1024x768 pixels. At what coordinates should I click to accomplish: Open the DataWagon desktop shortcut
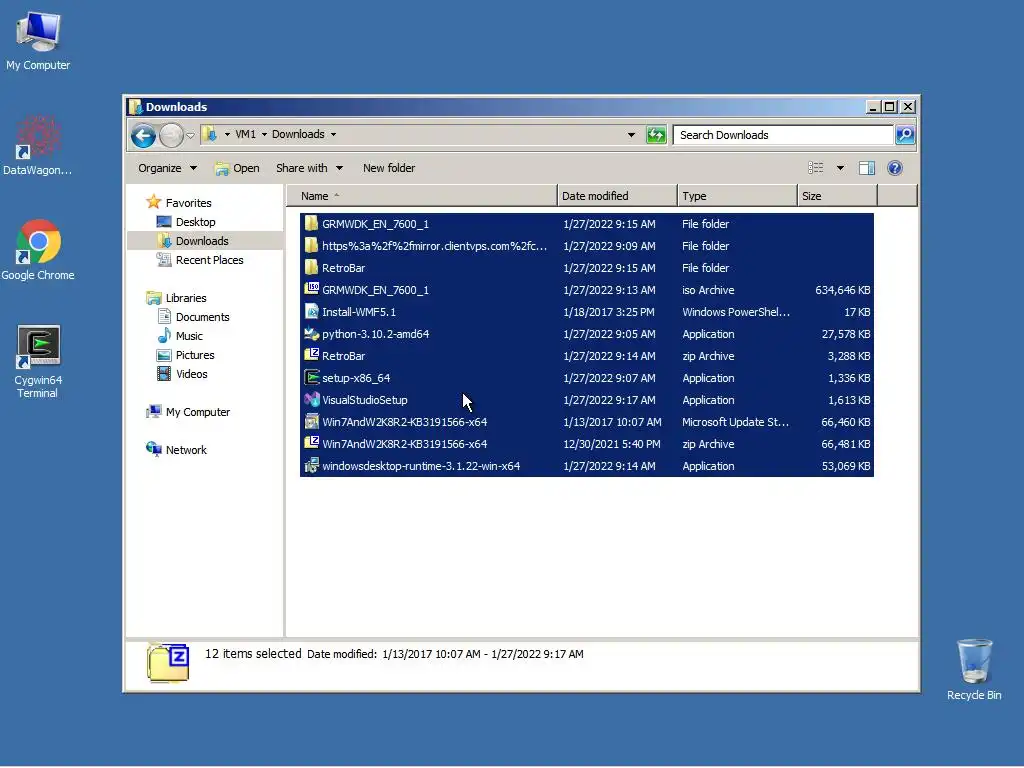[x=38, y=145]
